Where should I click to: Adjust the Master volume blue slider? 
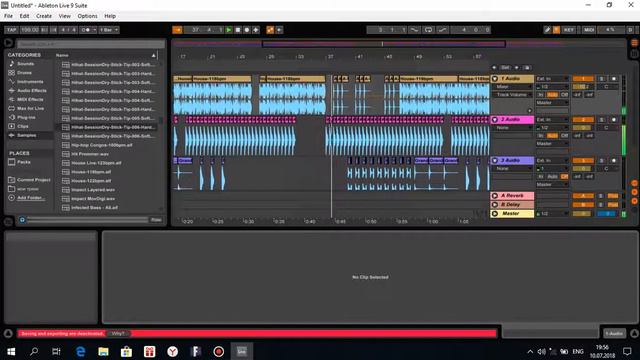click(x=607, y=213)
